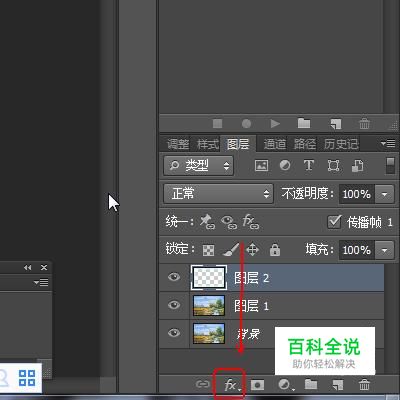This screenshot has height=400, width=400.
Task: Click the 填充 100% value field
Action: click(357, 250)
